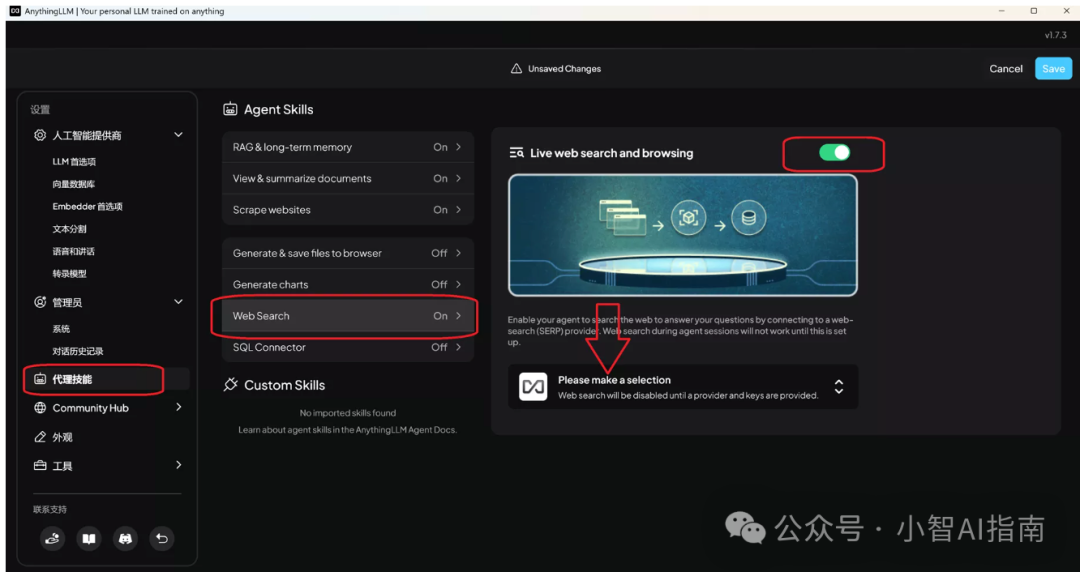
Task: Open the 向量数据库 settings page
Action: (74, 184)
